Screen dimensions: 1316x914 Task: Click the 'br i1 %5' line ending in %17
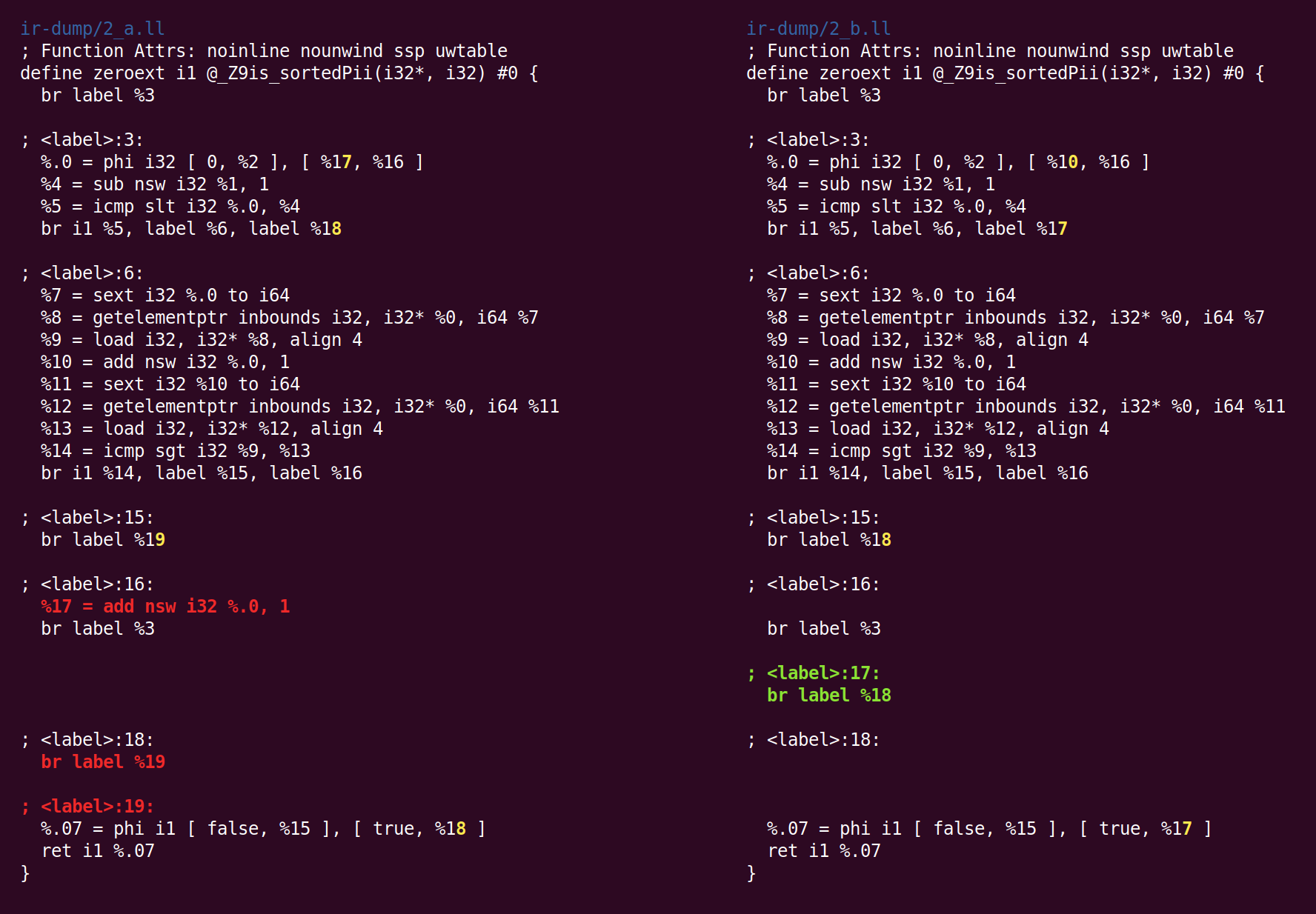point(917,229)
